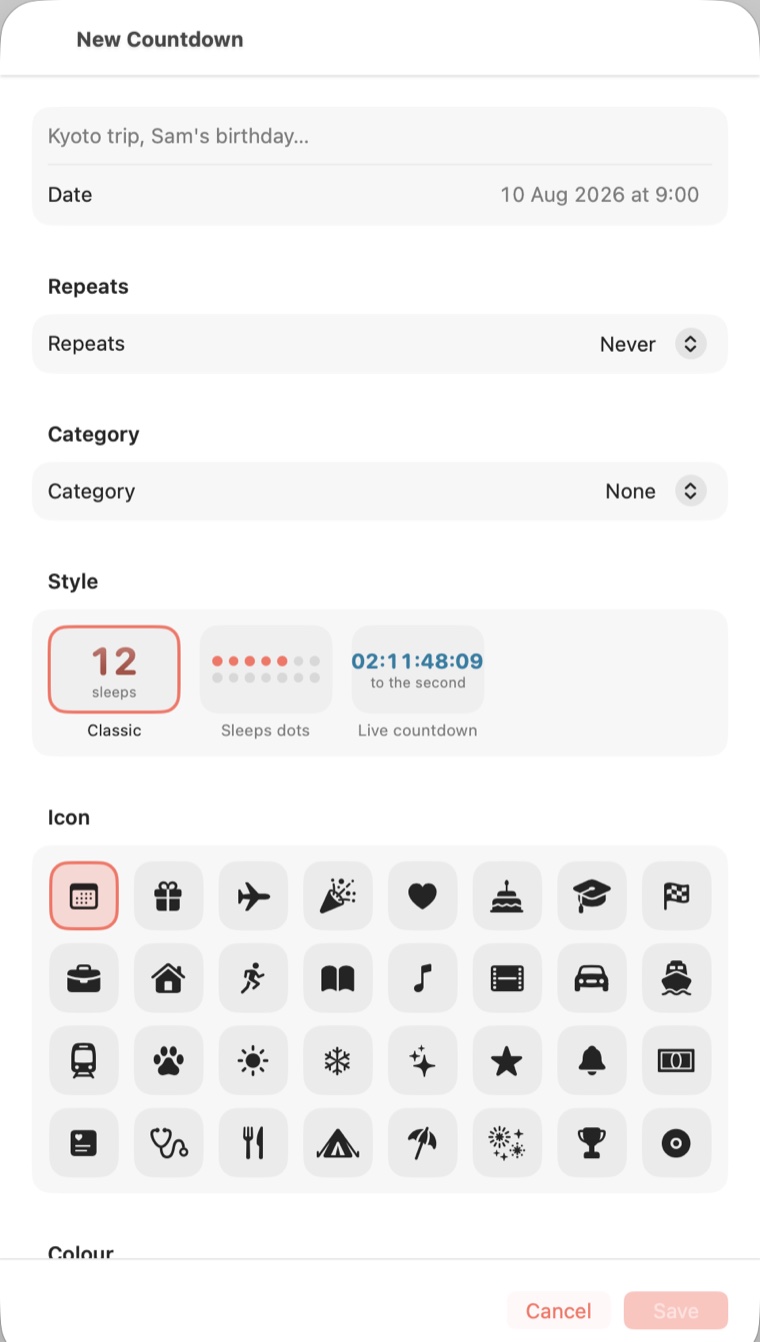The height and width of the screenshot is (1342, 760).
Task: Choose the film strip icon
Action: point(507,978)
